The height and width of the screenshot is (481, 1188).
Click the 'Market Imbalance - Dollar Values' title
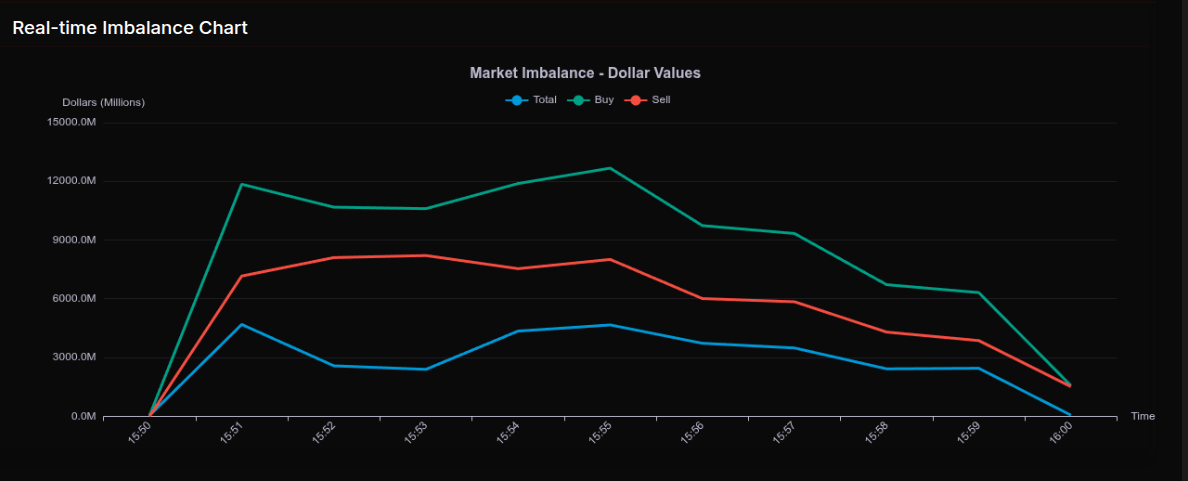(585, 73)
